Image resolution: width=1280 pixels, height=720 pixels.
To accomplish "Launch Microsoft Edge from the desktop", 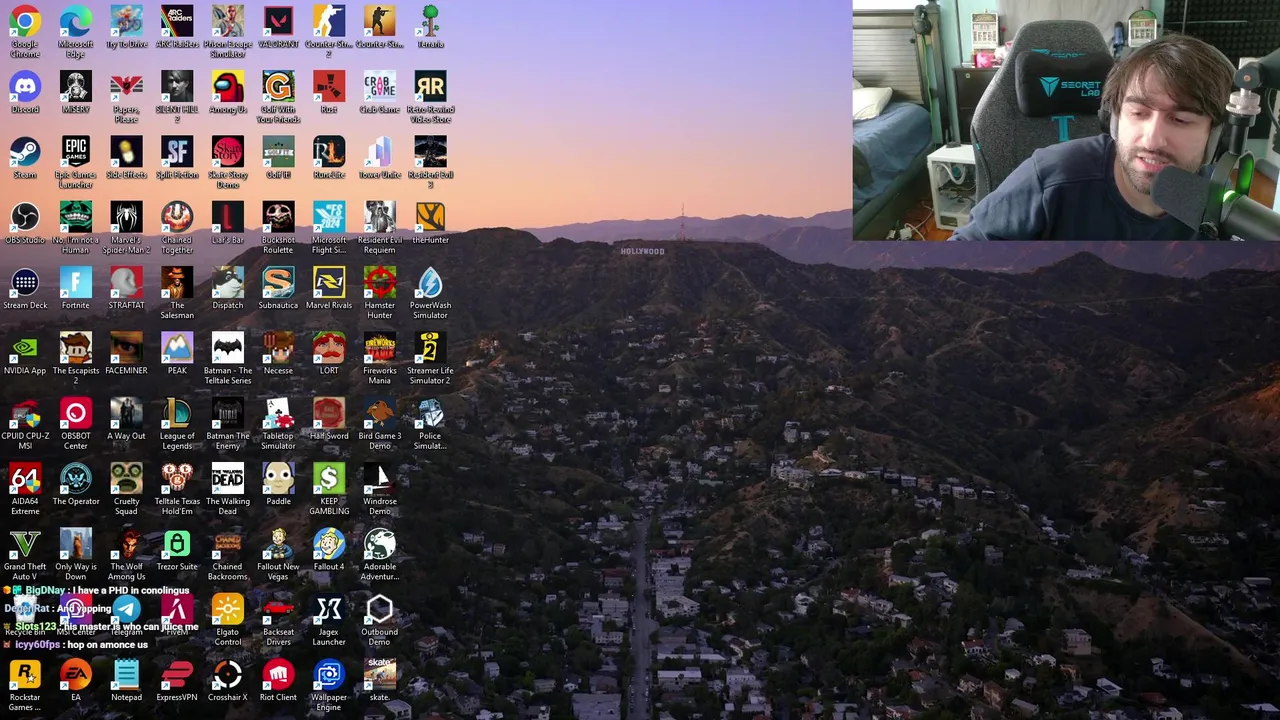I will (76, 21).
